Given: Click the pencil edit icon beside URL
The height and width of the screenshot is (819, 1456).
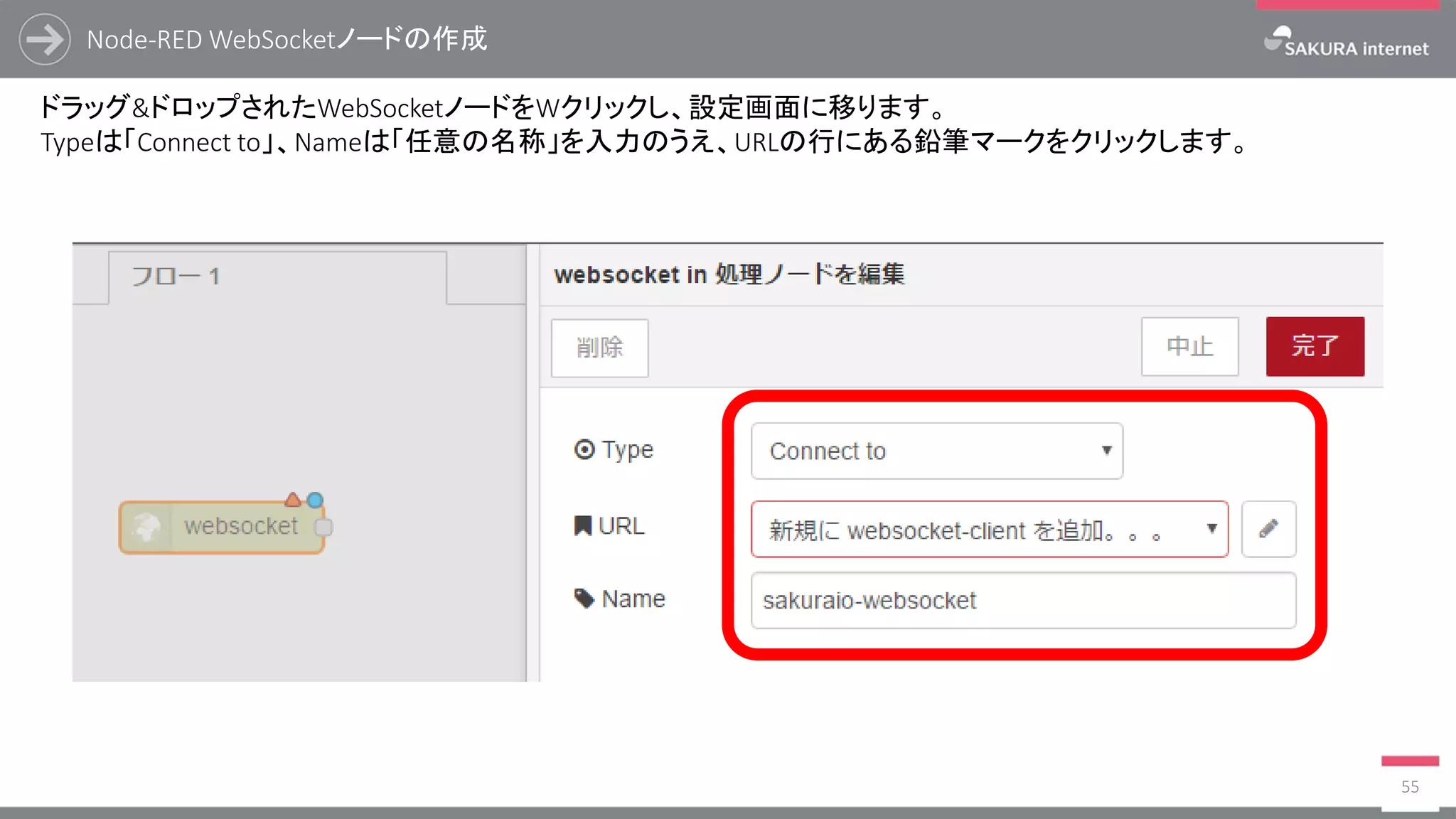Looking at the screenshot, I should tap(1268, 529).
